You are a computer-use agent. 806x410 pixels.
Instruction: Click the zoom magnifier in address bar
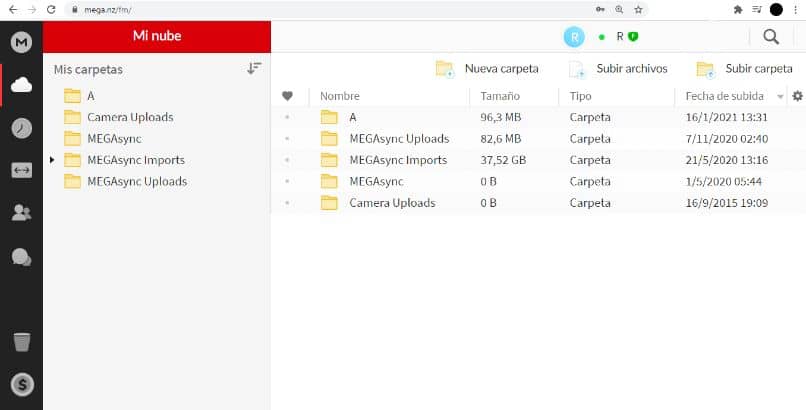[x=619, y=10]
